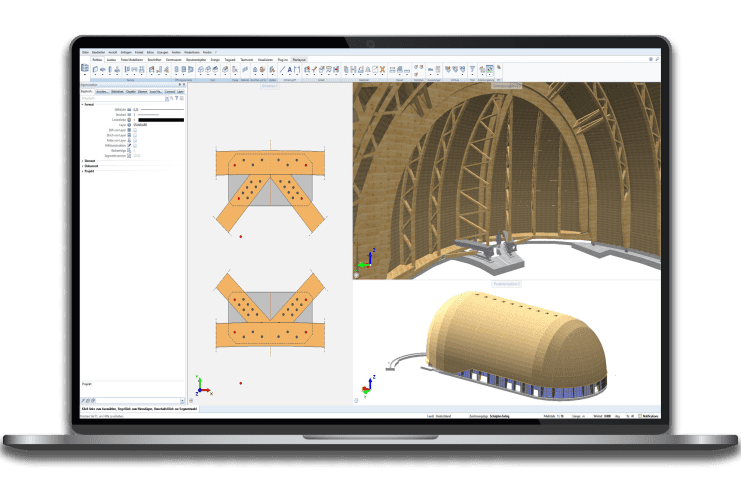Open the Datei menu
741x486 pixels.
click(x=85, y=53)
